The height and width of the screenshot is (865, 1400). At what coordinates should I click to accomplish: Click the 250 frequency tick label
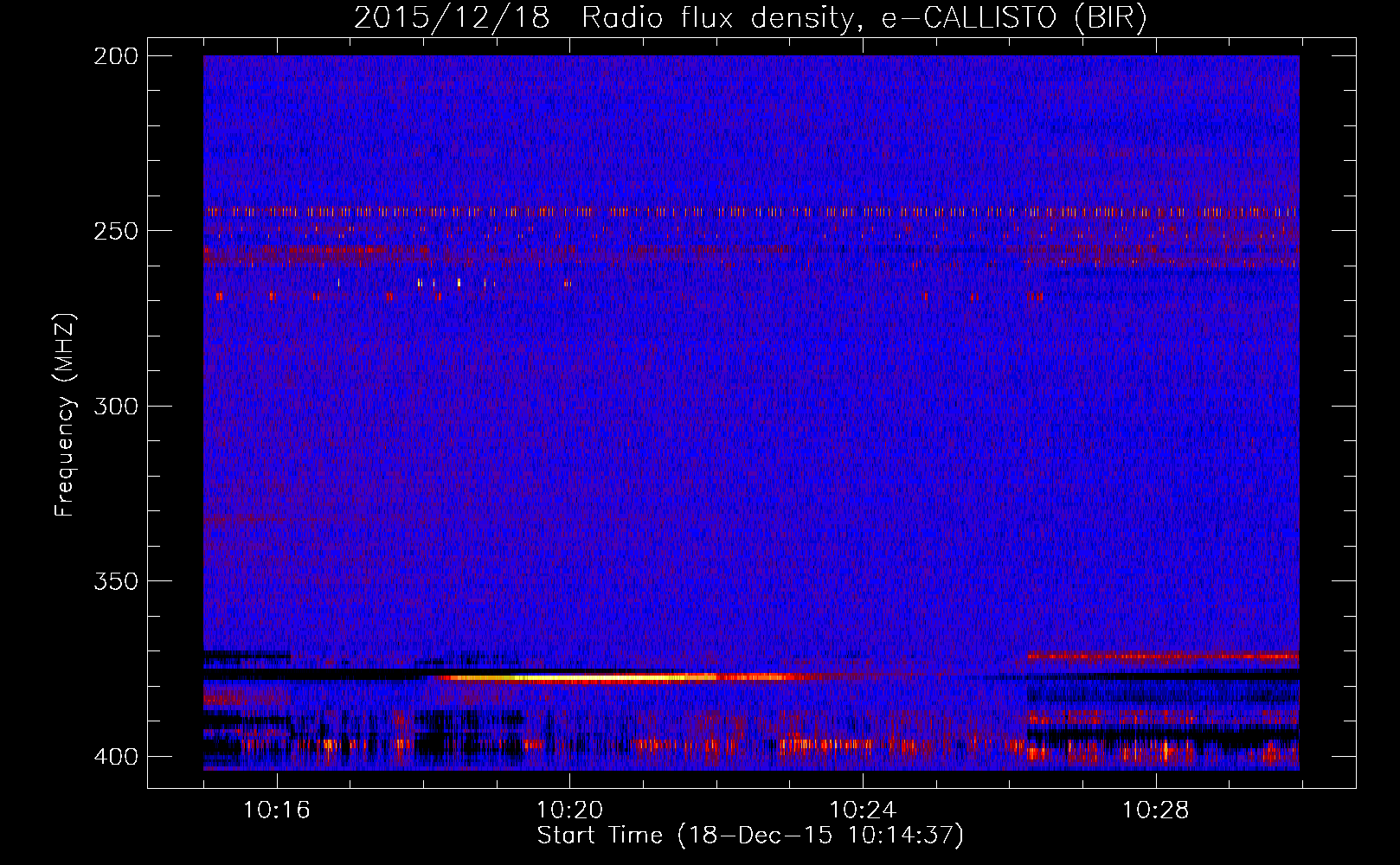tap(115, 231)
